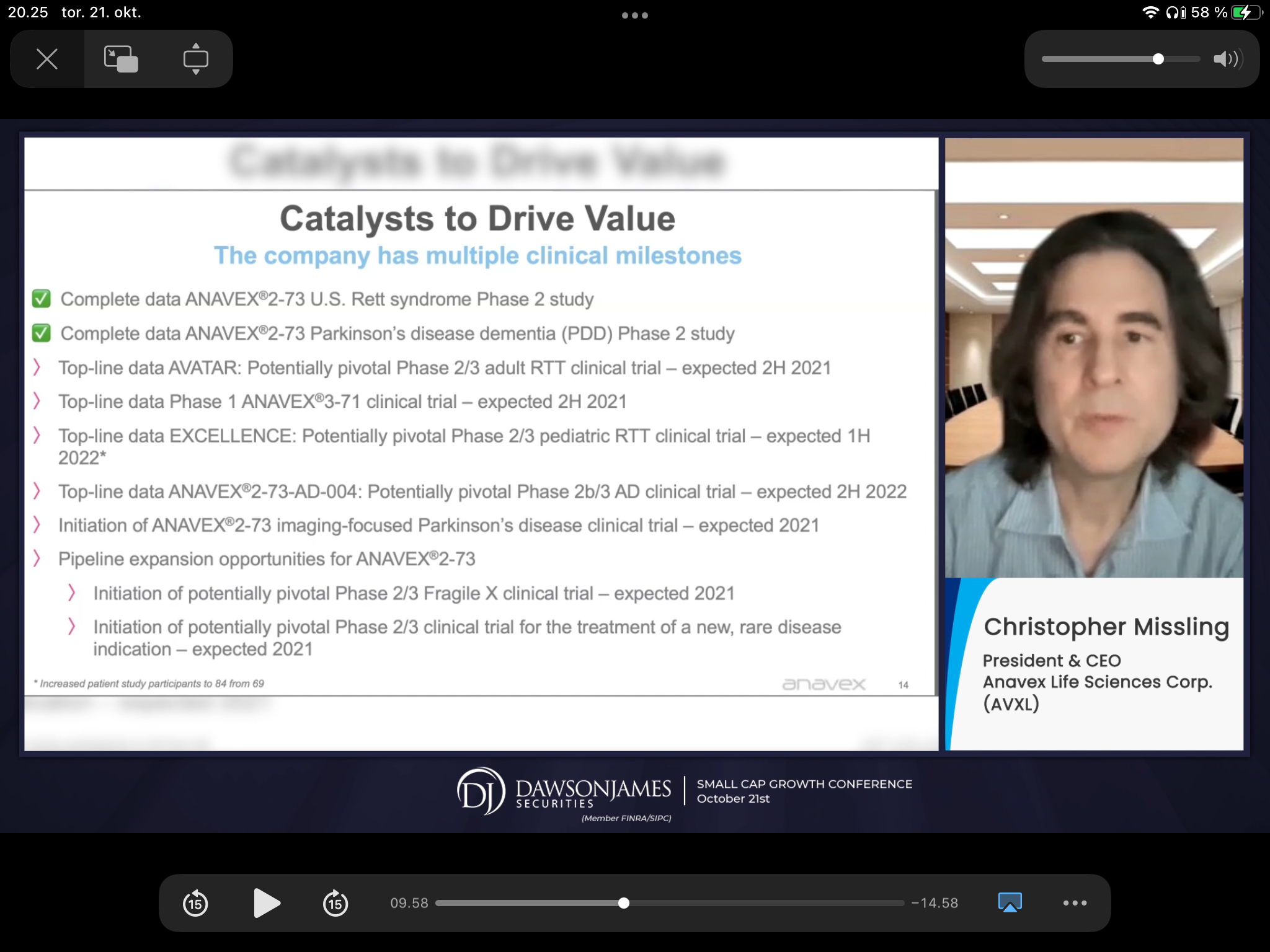This screenshot has width=1270, height=952.
Task: Click the imaging-focused Parkinson's trial bullet
Action: pos(439,525)
